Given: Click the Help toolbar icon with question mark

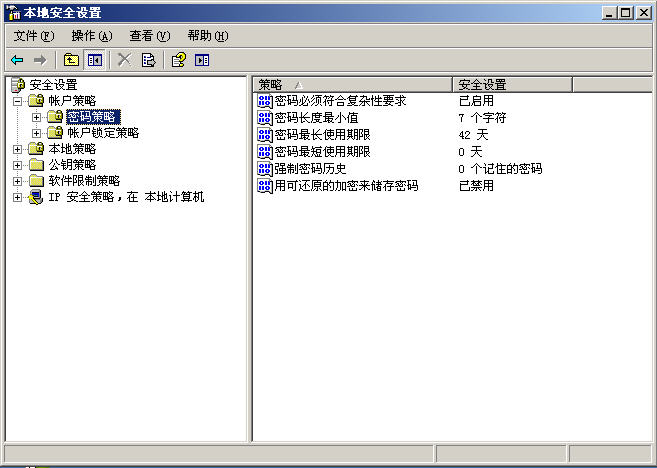Looking at the screenshot, I should [178, 60].
